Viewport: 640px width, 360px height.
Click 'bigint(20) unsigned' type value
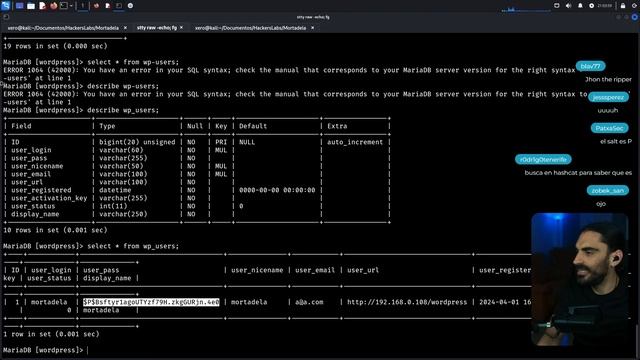coord(137,142)
